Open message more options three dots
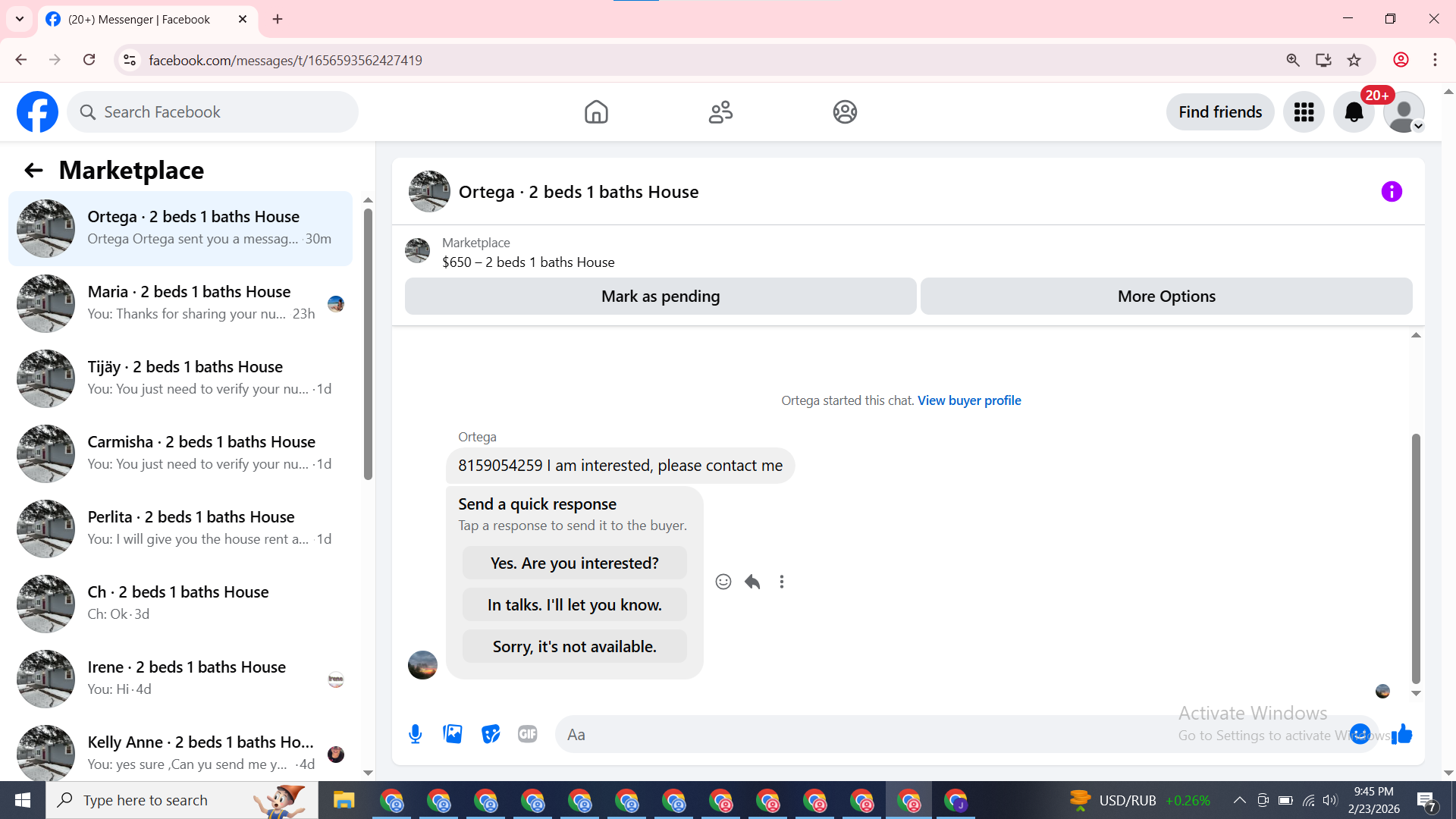Image resolution: width=1456 pixels, height=819 pixels. coord(782,582)
